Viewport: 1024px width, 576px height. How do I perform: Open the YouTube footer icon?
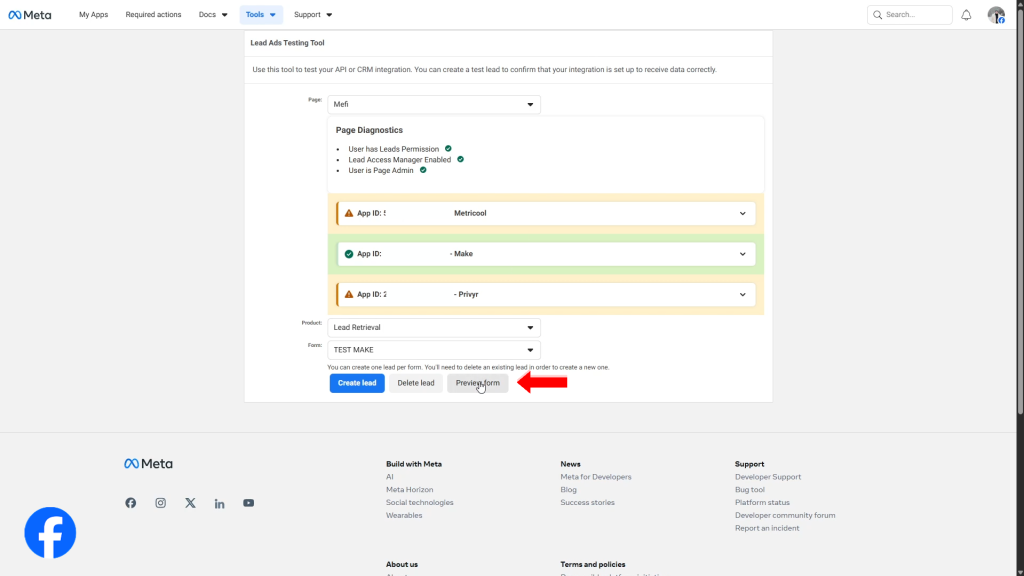point(249,503)
